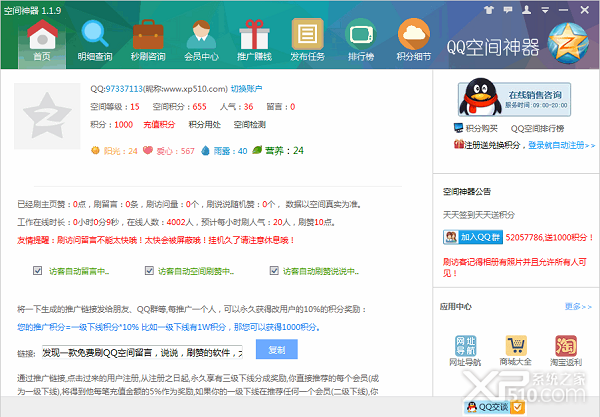Click 登录就自动注册 link
This screenshot has height=417, width=600.
(561, 145)
